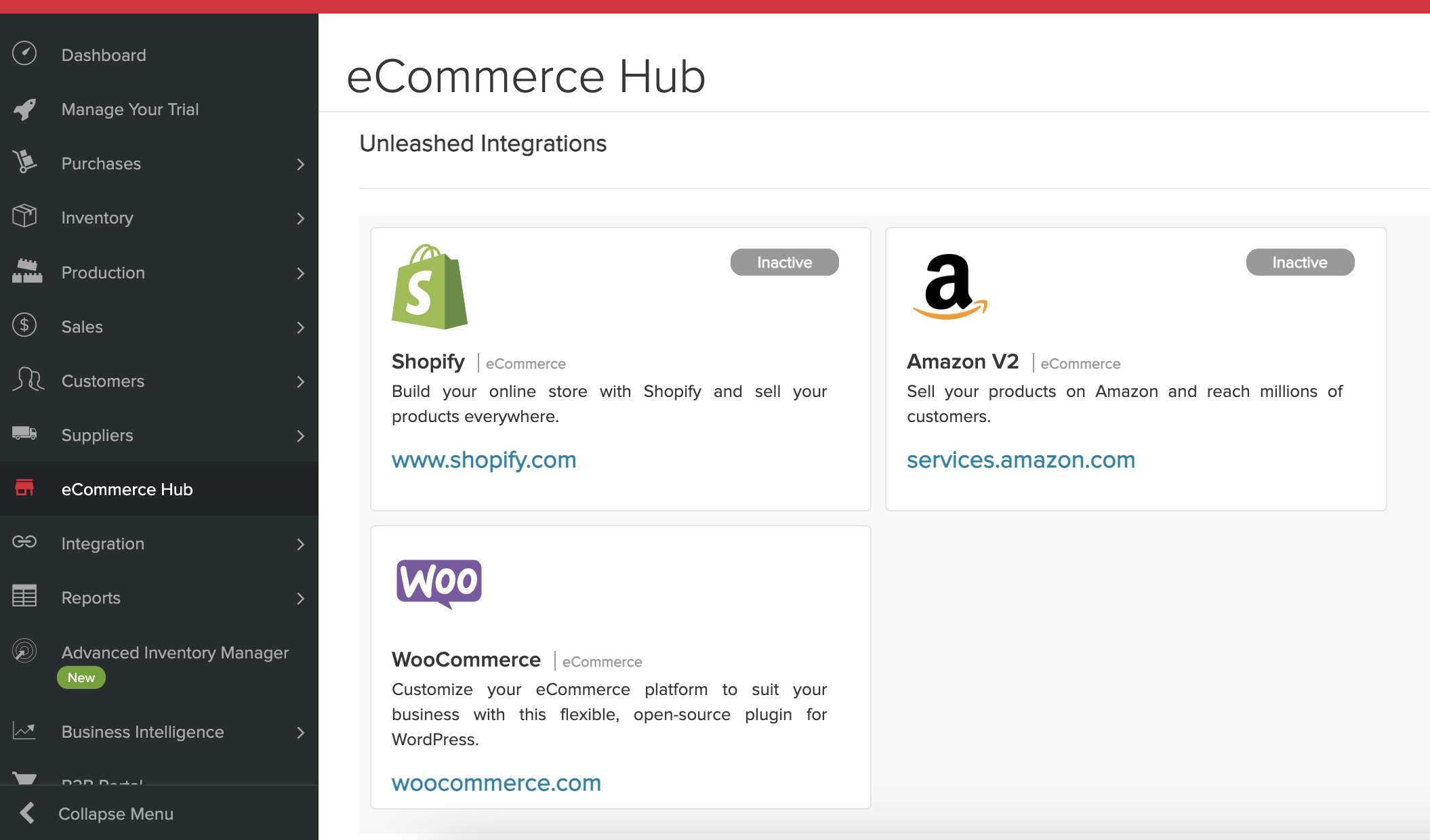Expand the Reports submenu

click(x=301, y=598)
